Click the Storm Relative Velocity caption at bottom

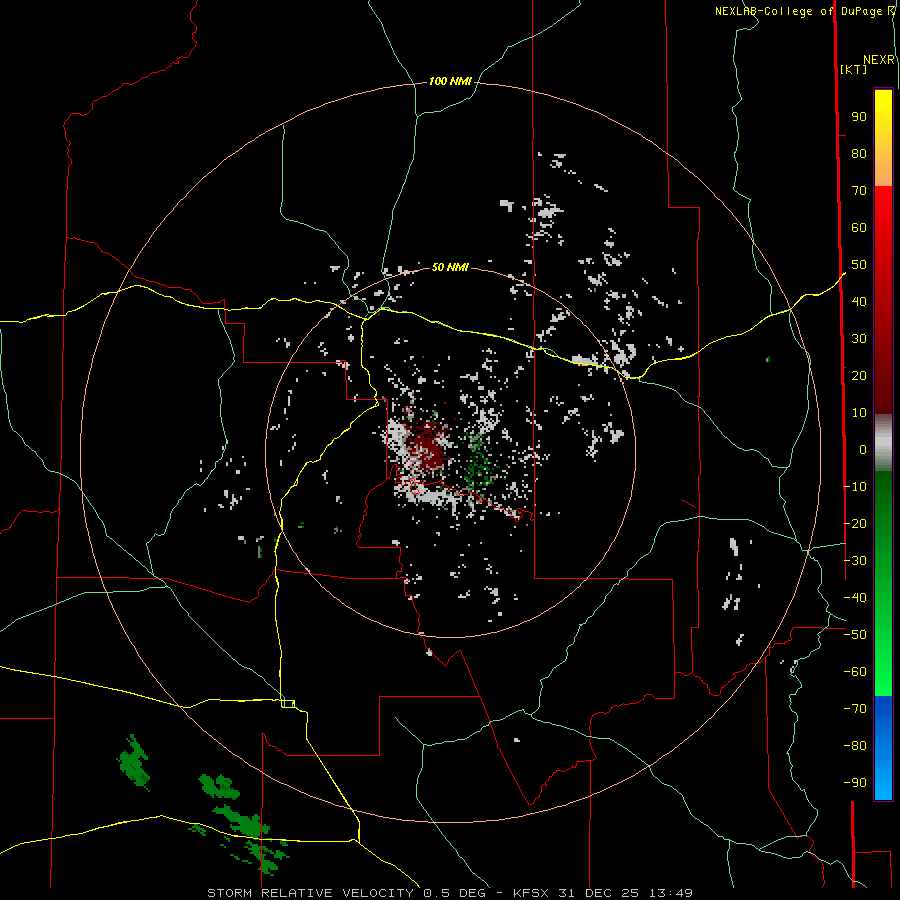pos(450,893)
